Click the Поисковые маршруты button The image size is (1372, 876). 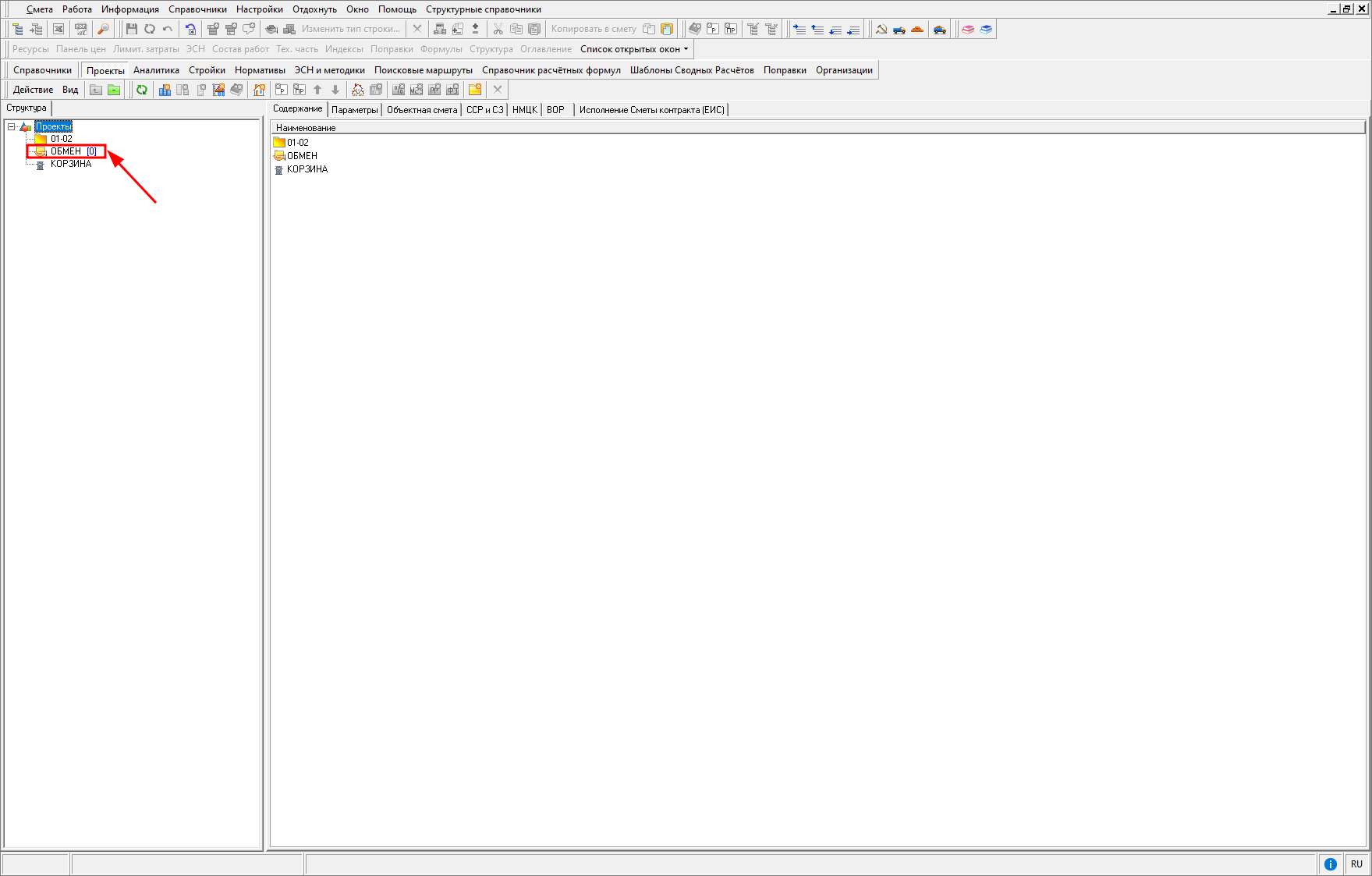tap(424, 70)
